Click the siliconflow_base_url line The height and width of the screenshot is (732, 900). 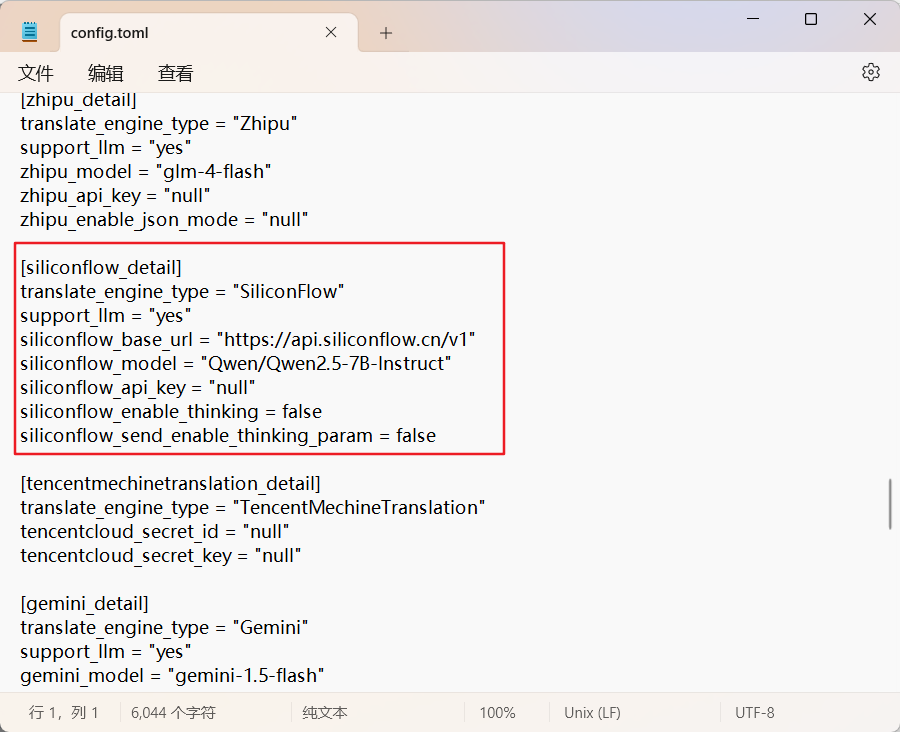(248, 340)
